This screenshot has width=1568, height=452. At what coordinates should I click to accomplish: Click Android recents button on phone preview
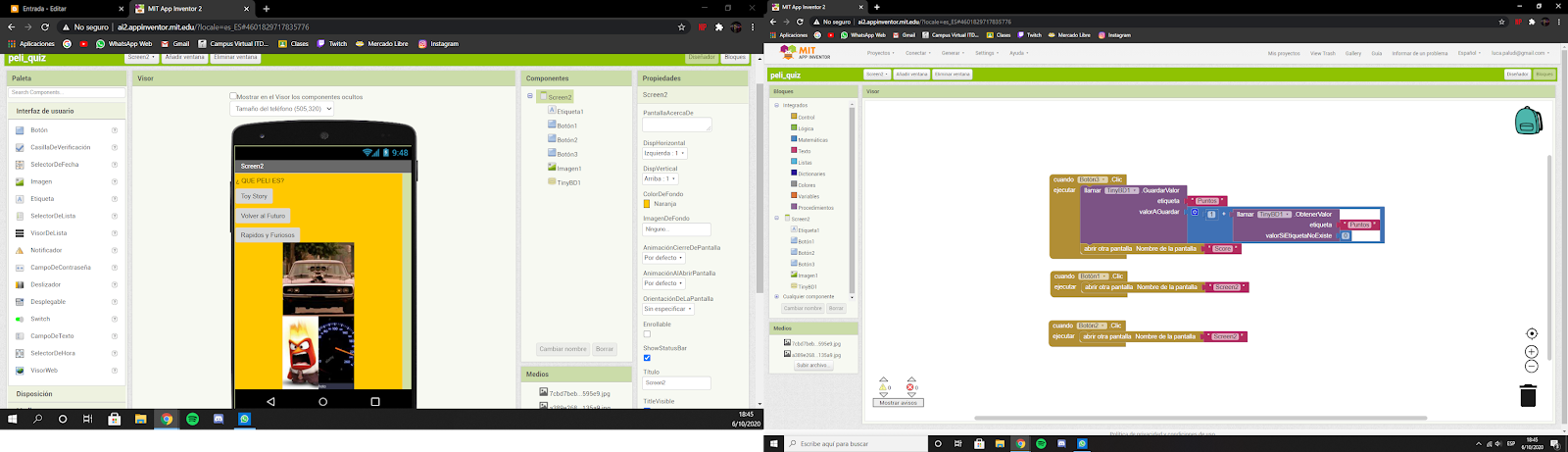[374, 401]
